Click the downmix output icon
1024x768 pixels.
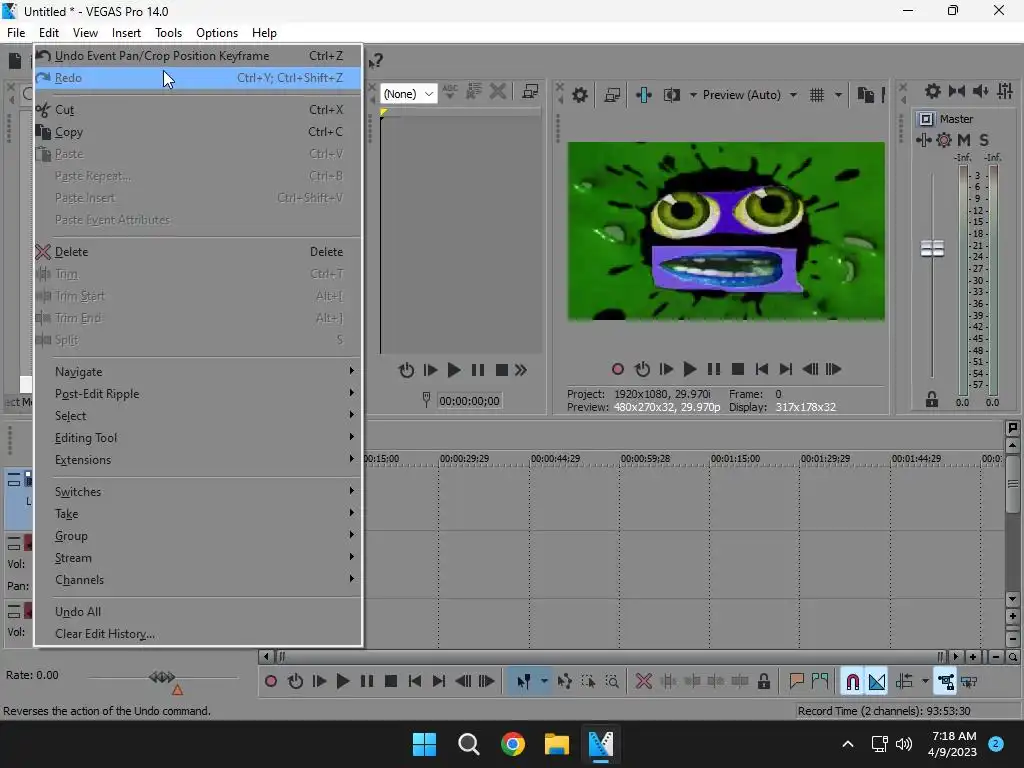[957, 91]
